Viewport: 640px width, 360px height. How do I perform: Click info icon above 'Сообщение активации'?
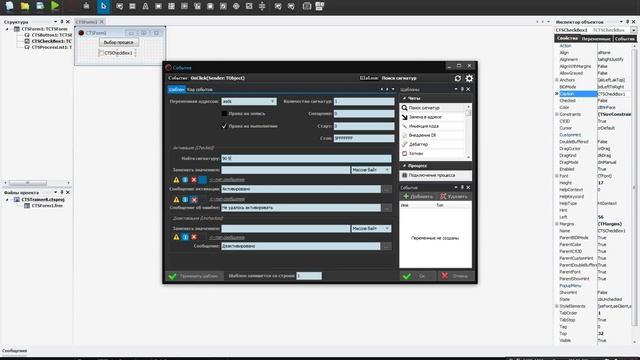click(185, 180)
